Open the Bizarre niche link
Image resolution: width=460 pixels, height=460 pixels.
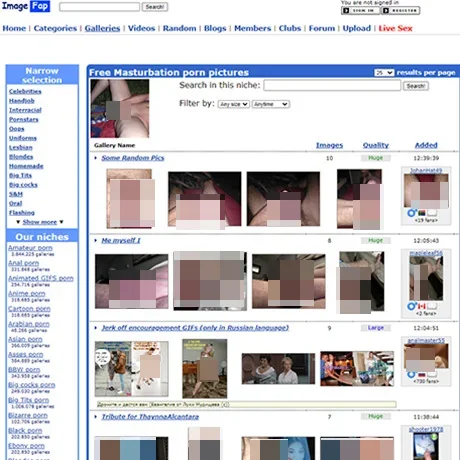point(28,416)
